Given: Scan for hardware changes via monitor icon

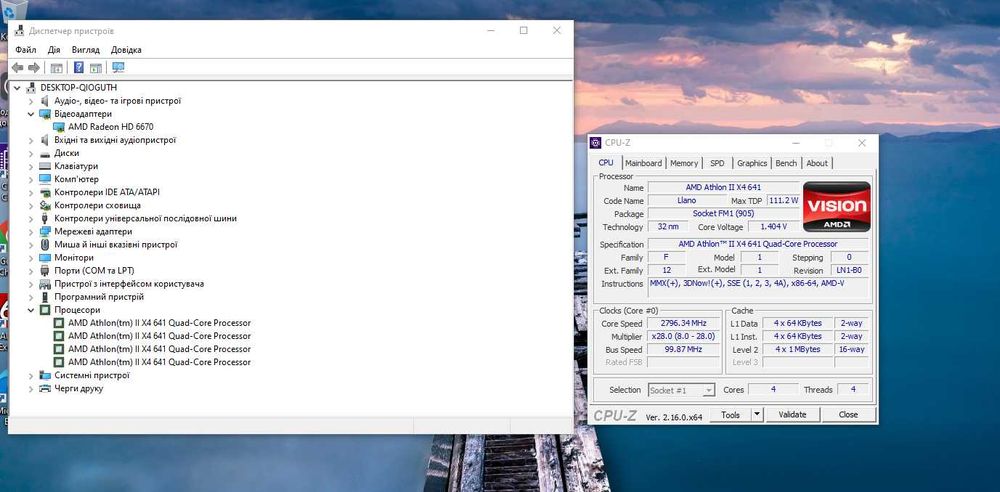Looking at the screenshot, I should (x=118, y=68).
